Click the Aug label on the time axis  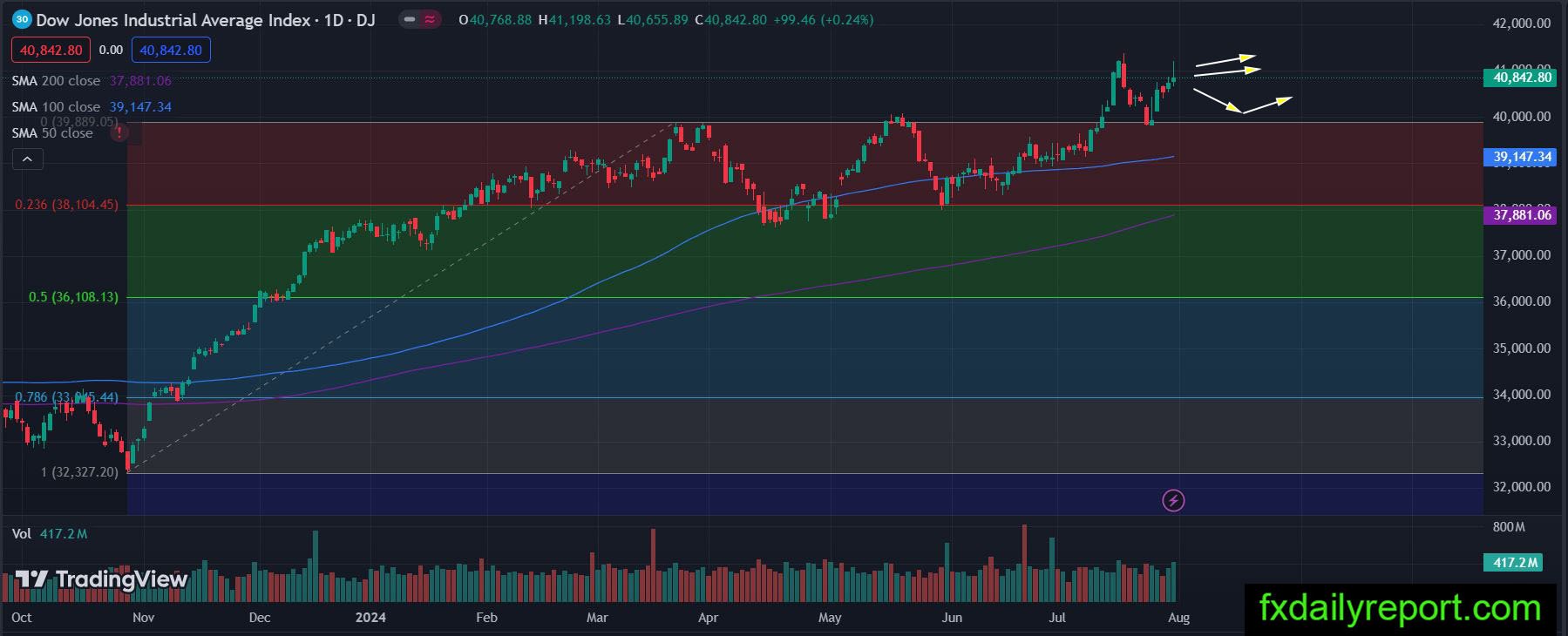coord(1178,618)
